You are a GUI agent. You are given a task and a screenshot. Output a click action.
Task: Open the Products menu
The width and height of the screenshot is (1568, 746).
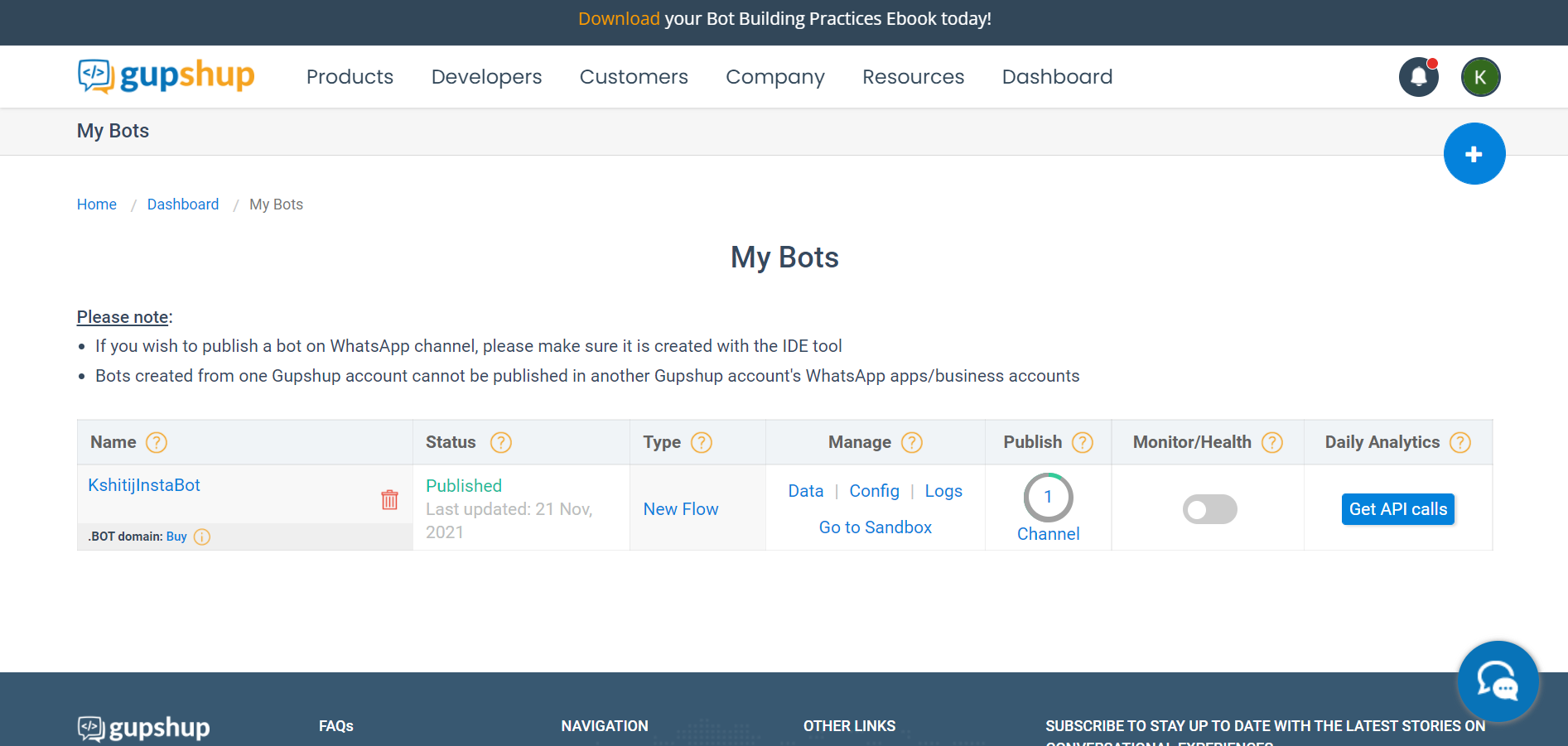tap(350, 77)
